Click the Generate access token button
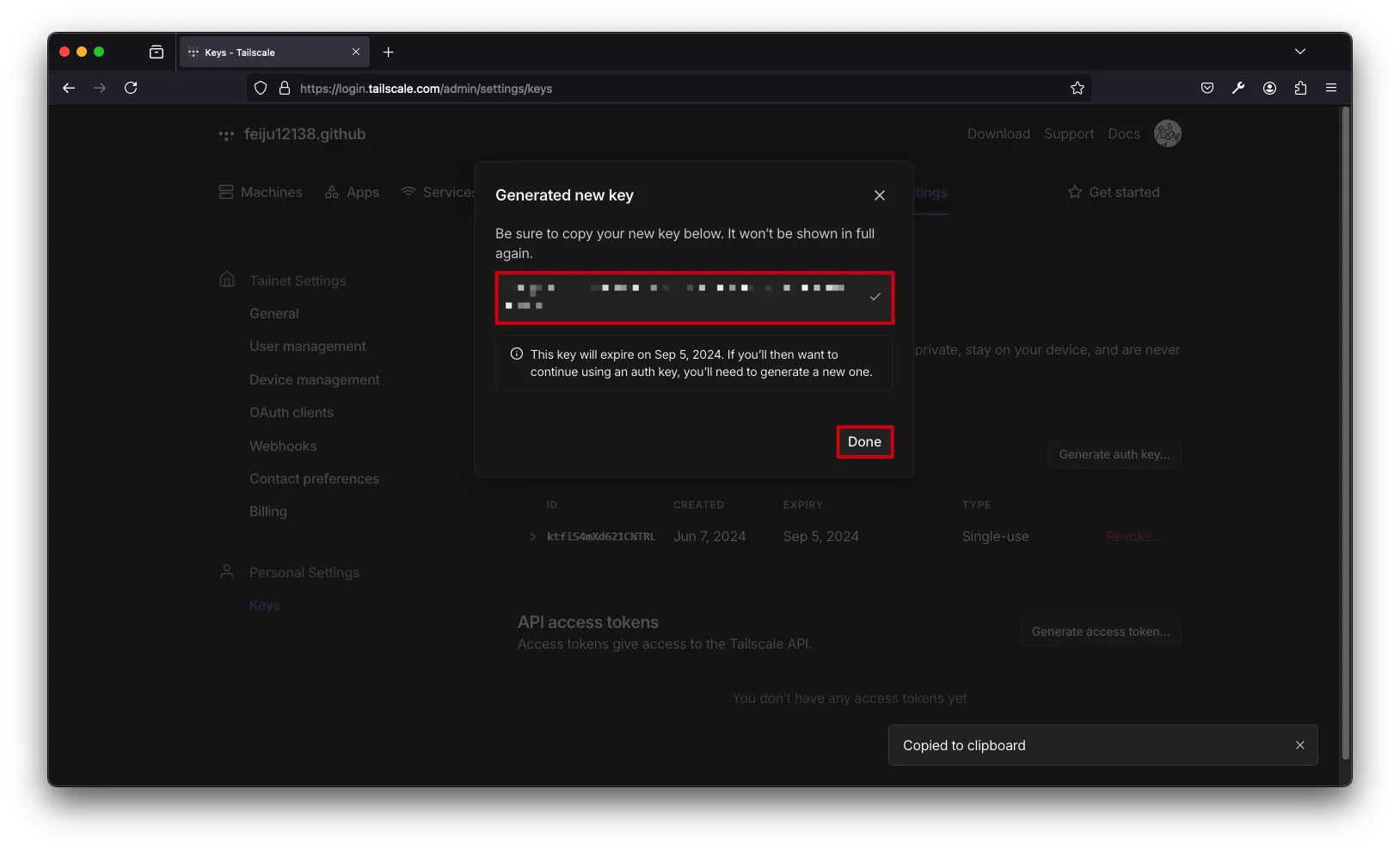The image size is (1400, 850). pos(1101,631)
